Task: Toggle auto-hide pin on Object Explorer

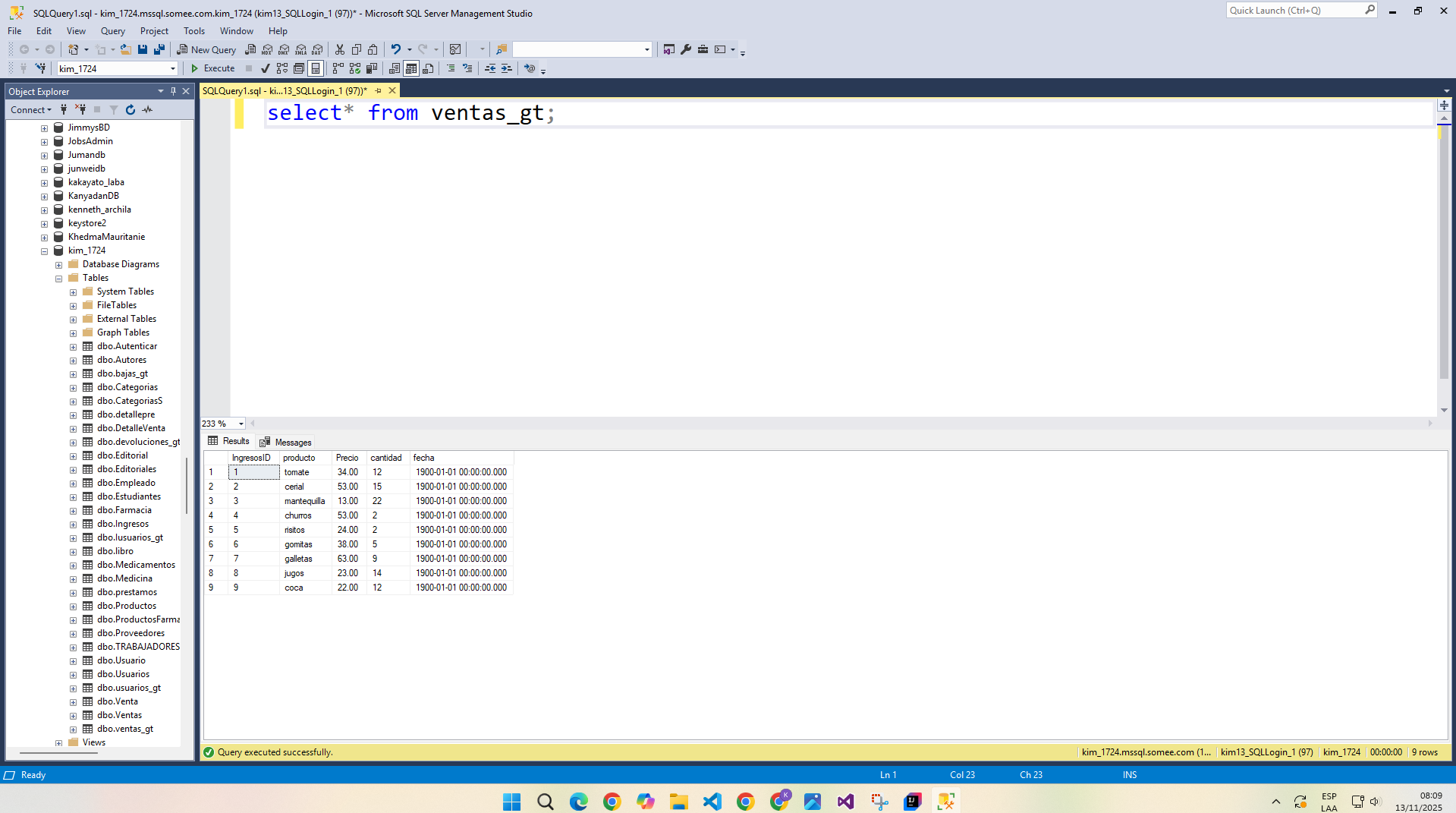Action: click(x=173, y=91)
